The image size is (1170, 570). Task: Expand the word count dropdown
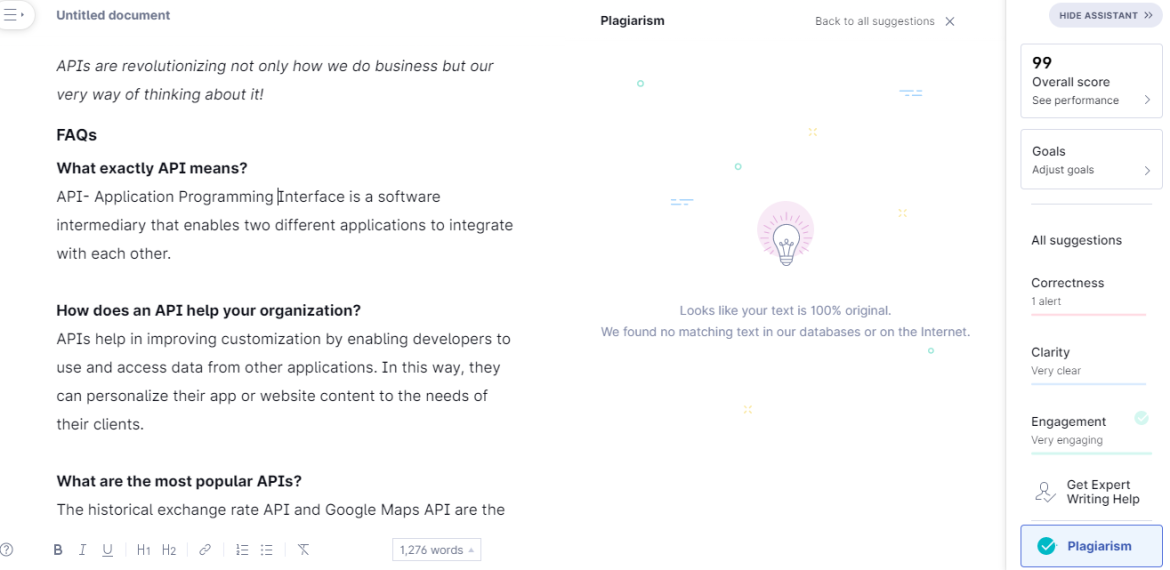[x=437, y=550]
